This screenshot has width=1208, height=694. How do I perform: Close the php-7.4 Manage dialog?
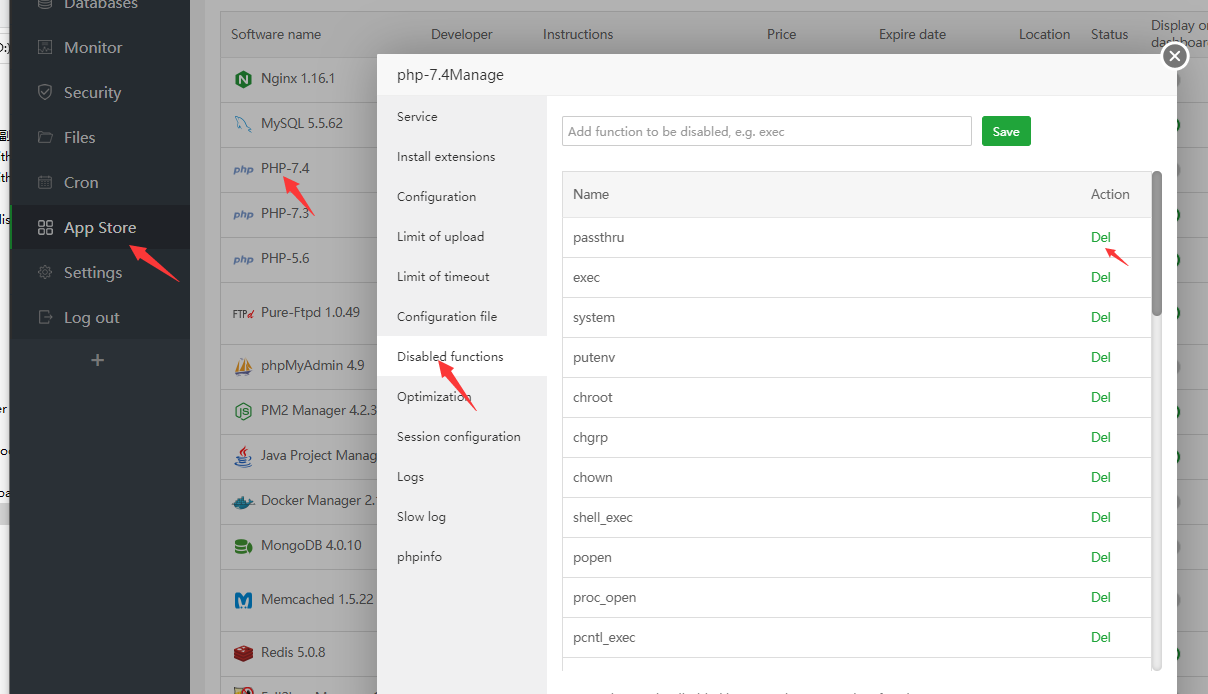pos(1175,56)
